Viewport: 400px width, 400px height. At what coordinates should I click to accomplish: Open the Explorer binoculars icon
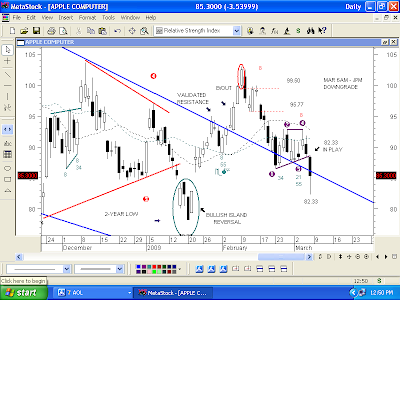tap(311, 31)
